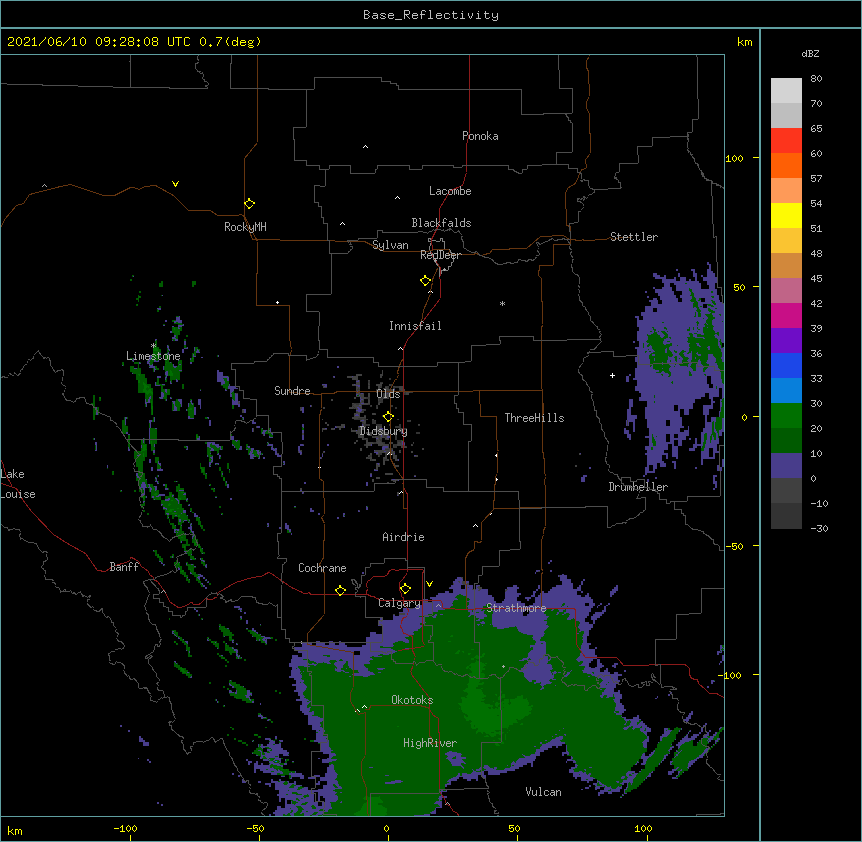Select the Cochrane town label
This screenshot has width=862, height=842.
point(322,568)
